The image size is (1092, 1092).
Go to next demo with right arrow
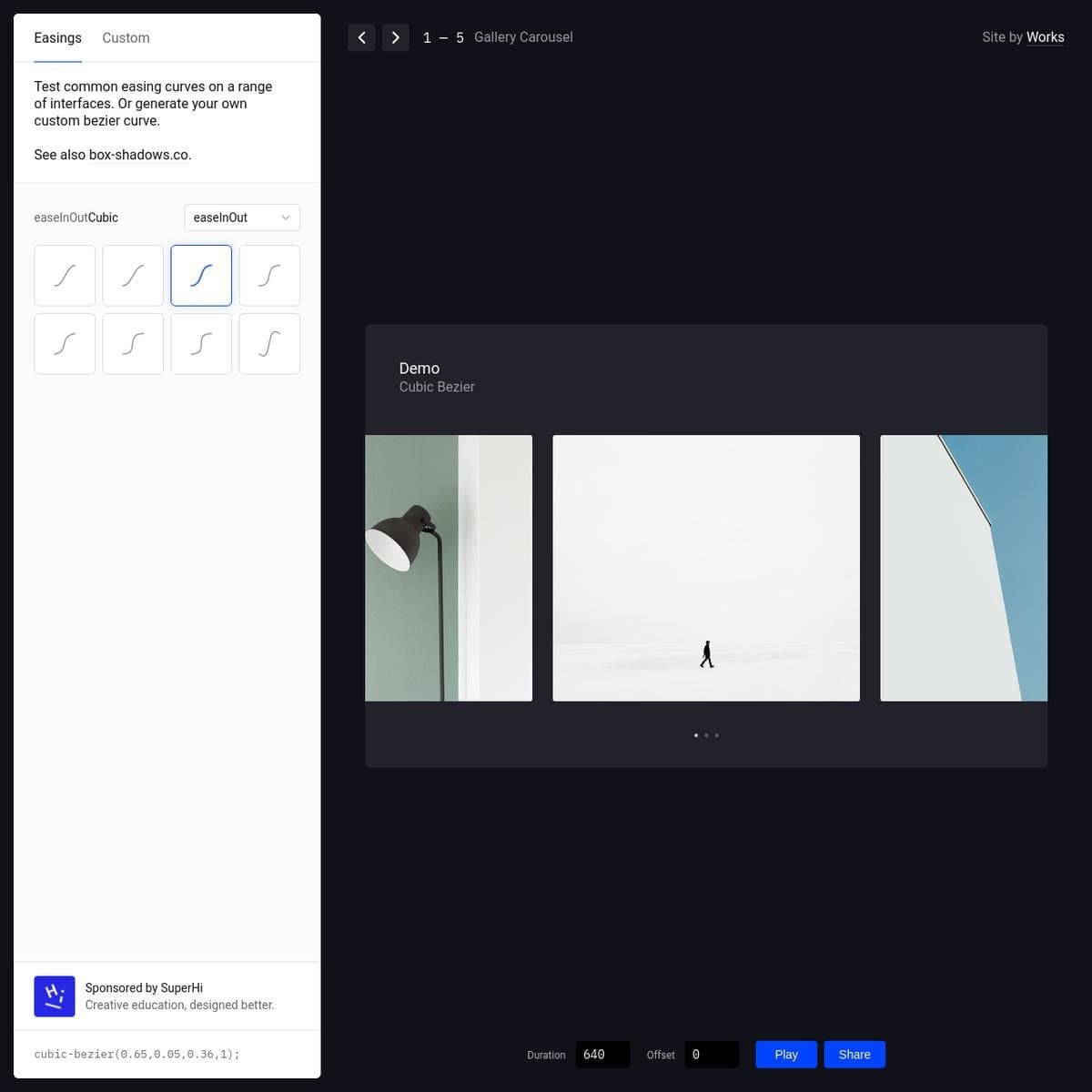tap(395, 37)
